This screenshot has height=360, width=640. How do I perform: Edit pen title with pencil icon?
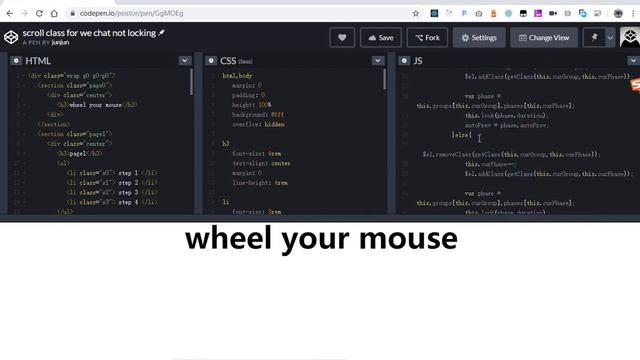tap(162, 33)
